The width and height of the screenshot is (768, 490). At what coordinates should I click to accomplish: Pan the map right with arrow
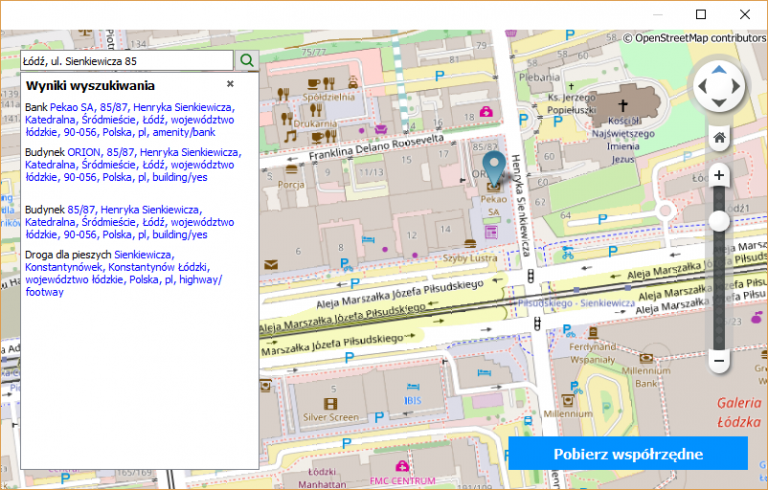coord(737,86)
